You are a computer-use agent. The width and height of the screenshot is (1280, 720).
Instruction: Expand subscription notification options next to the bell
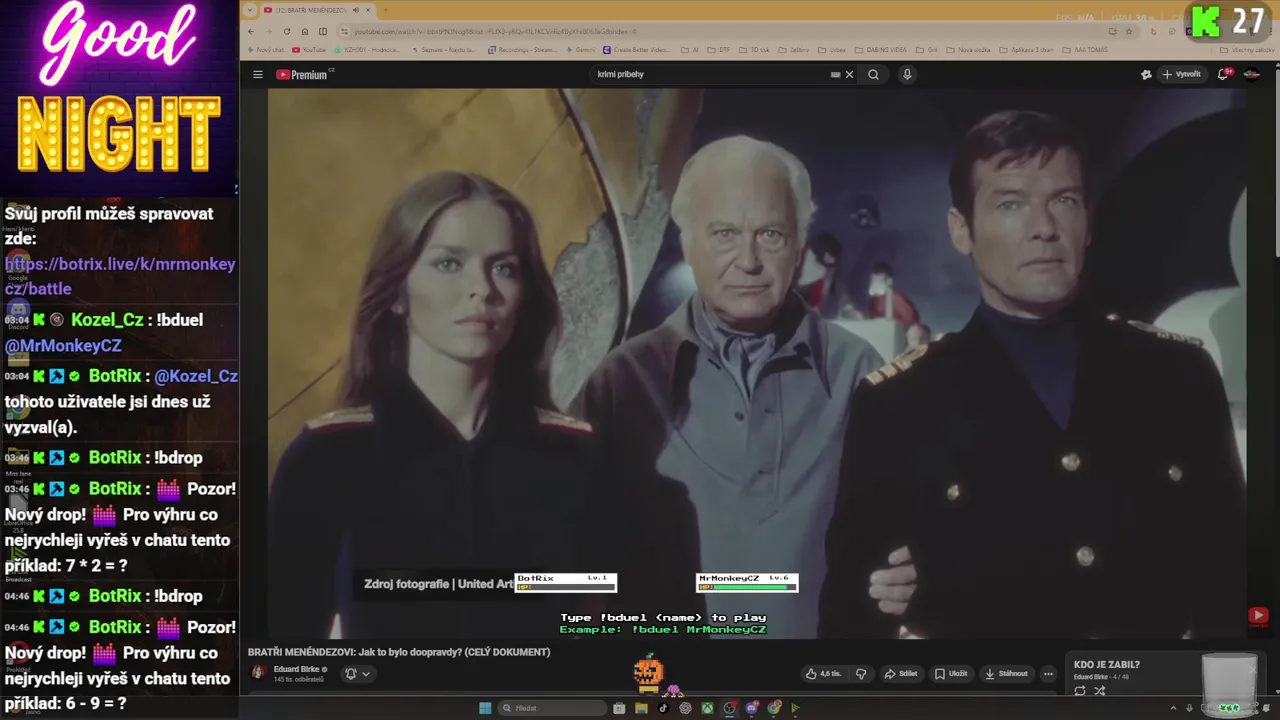click(366, 674)
